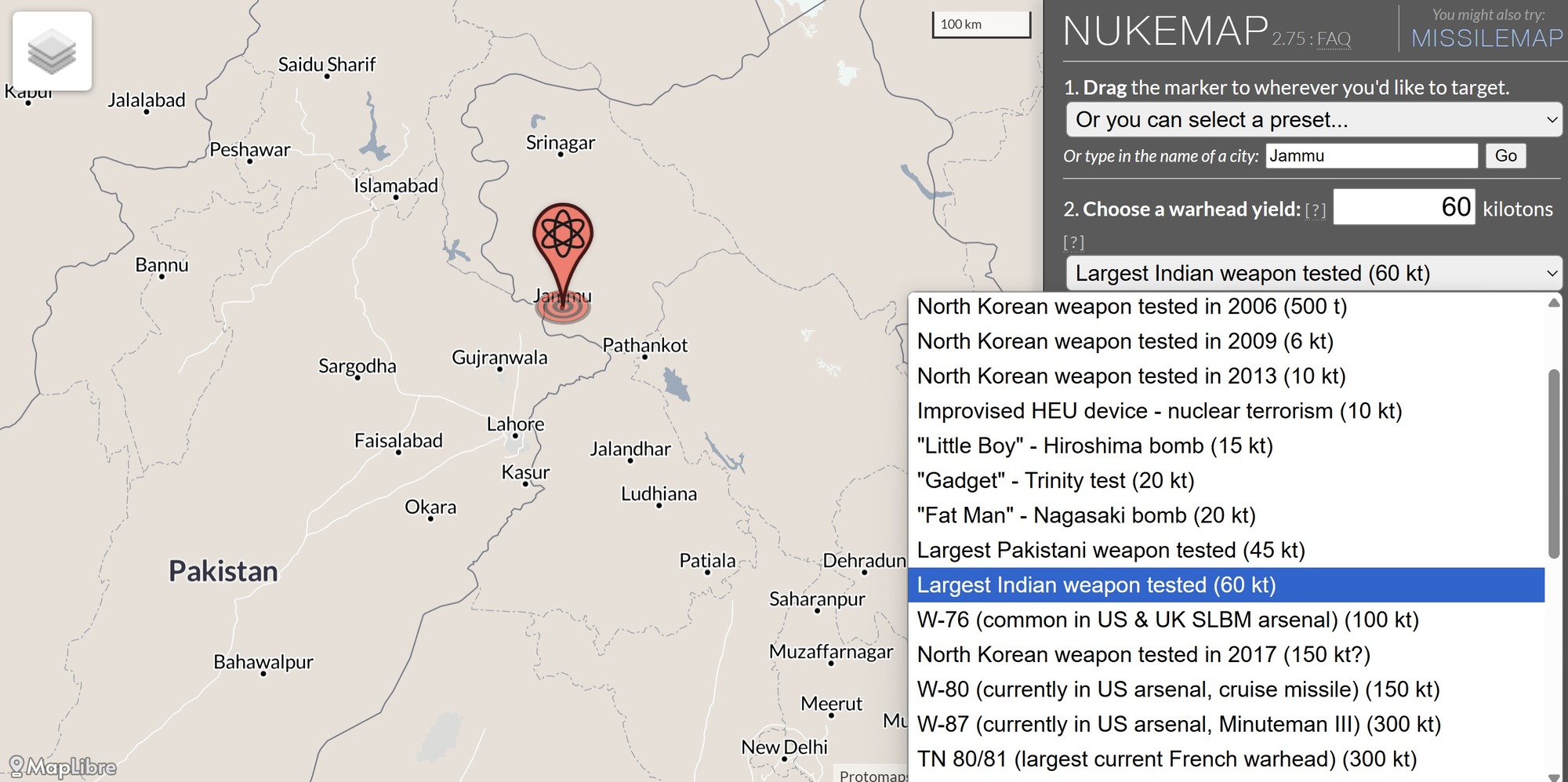
Task: Click the Jalandhar city label on map
Action: (630, 449)
